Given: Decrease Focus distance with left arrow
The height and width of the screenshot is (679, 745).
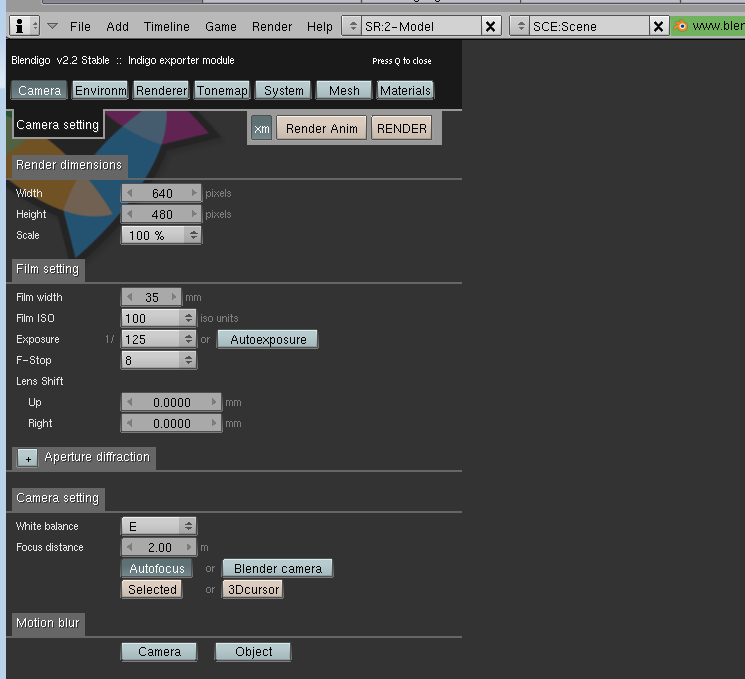Looking at the screenshot, I should [129, 547].
